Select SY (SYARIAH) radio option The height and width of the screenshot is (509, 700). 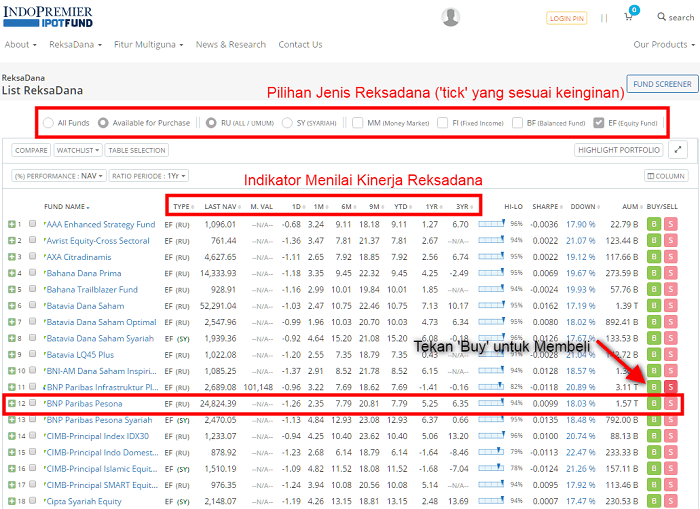tap(287, 123)
